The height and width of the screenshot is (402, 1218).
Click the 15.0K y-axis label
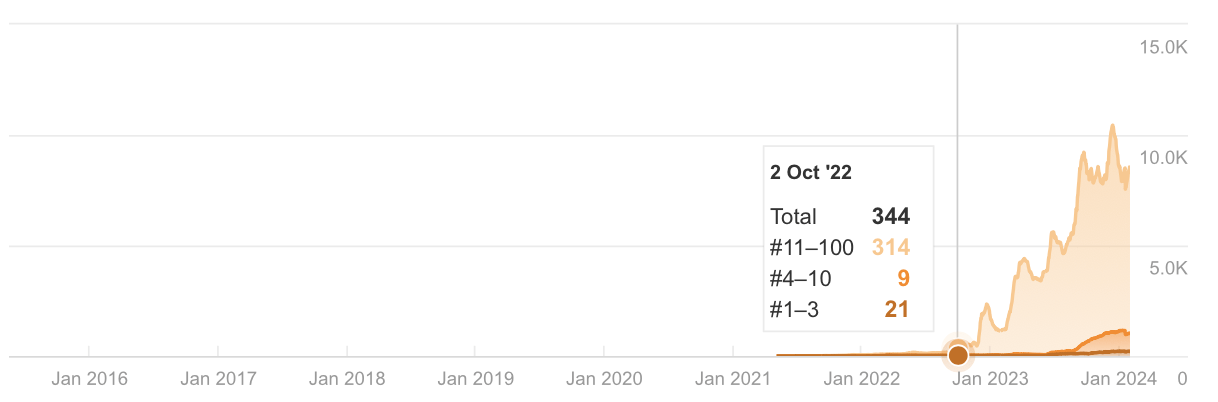click(1161, 47)
